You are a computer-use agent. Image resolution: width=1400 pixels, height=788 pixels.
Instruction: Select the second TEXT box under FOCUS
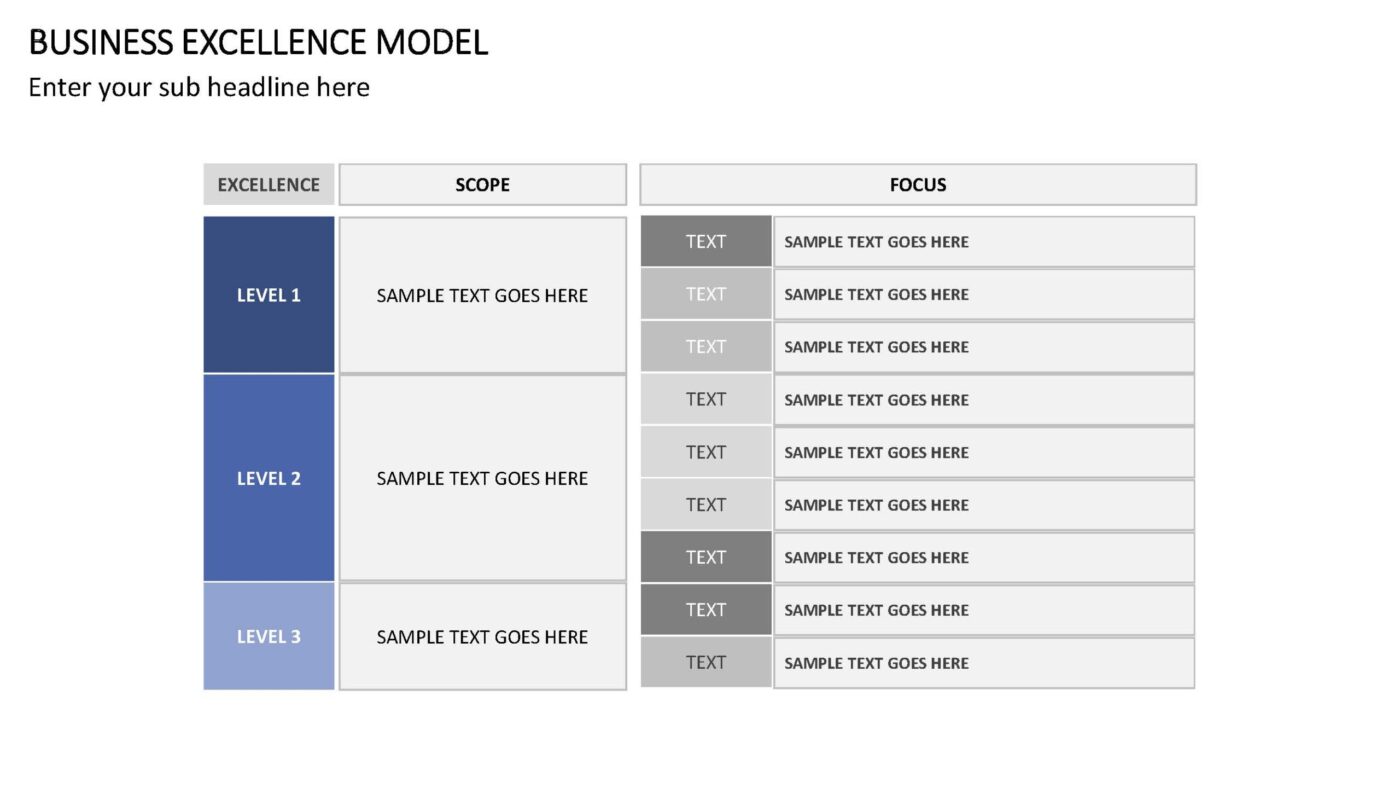click(x=706, y=294)
